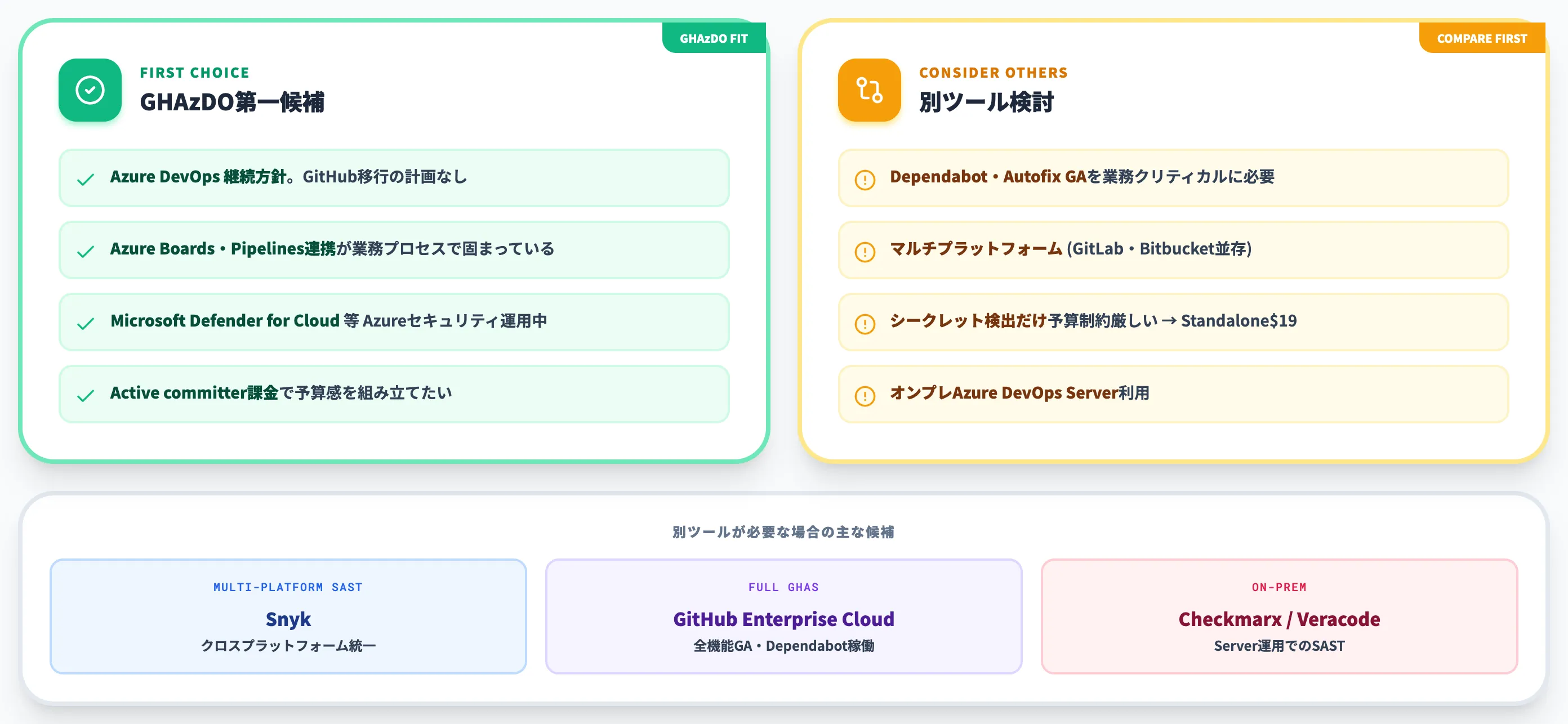Click the text Active committer課金で予算感を組み立てたい
The height and width of the screenshot is (724, 1568).
[x=281, y=393]
